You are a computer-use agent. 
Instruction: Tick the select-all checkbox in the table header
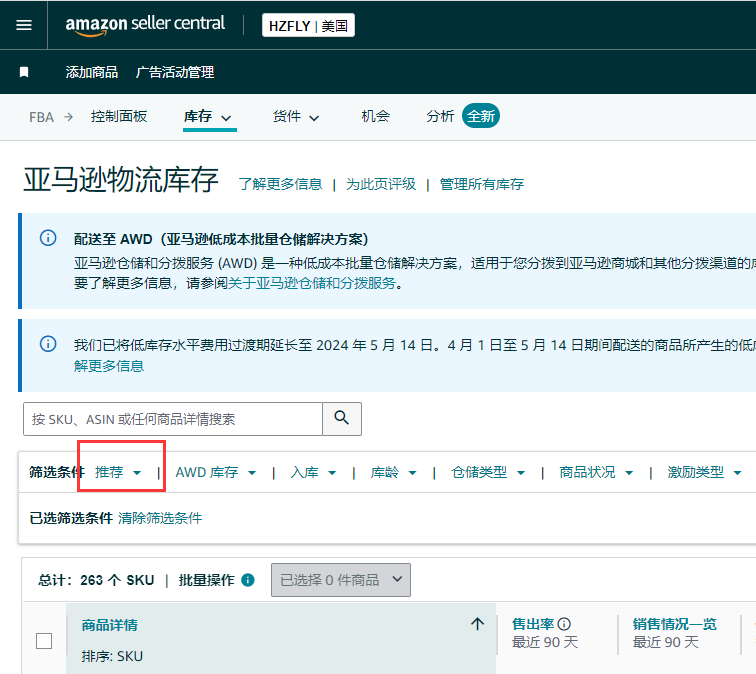pyautogui.click(x=44, y=641)
